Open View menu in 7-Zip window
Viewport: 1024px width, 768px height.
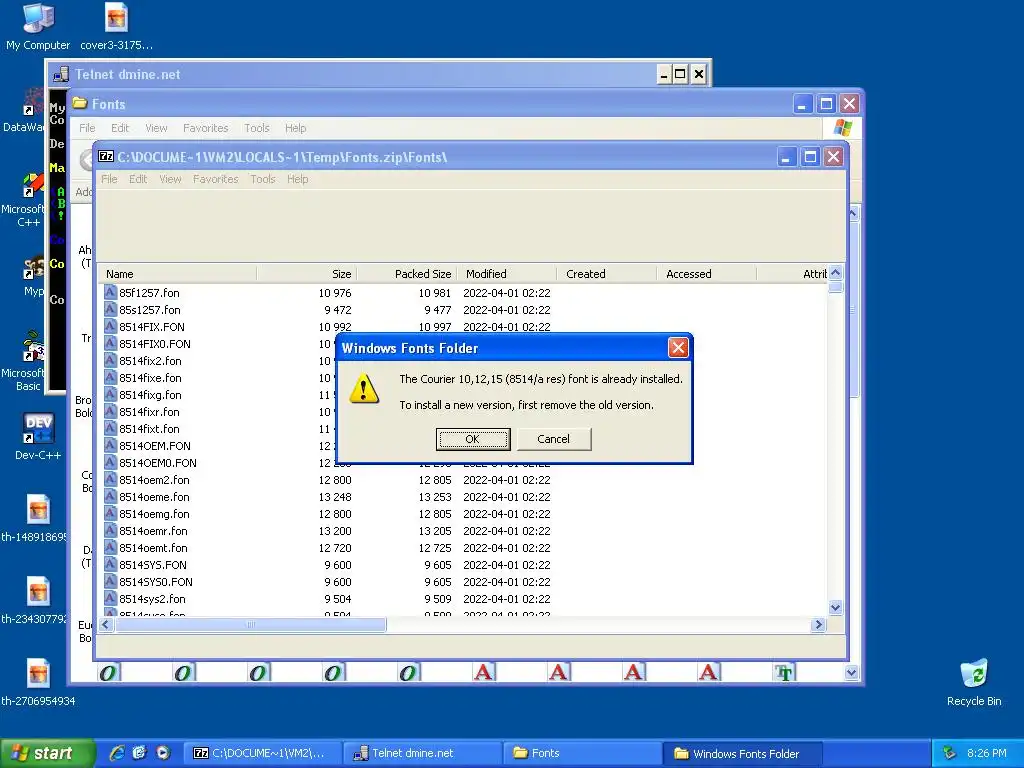[x=170, y=179]
